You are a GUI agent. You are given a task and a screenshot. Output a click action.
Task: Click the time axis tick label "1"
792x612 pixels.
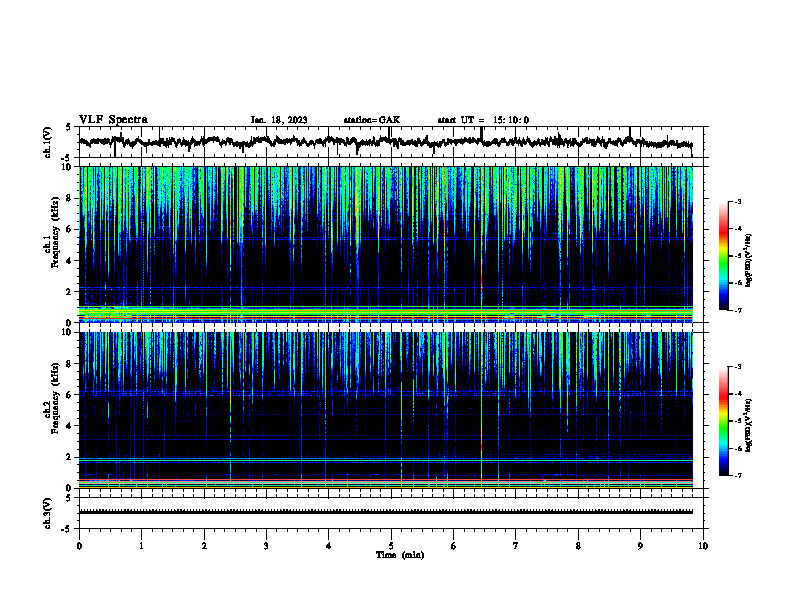coord(142,546)
